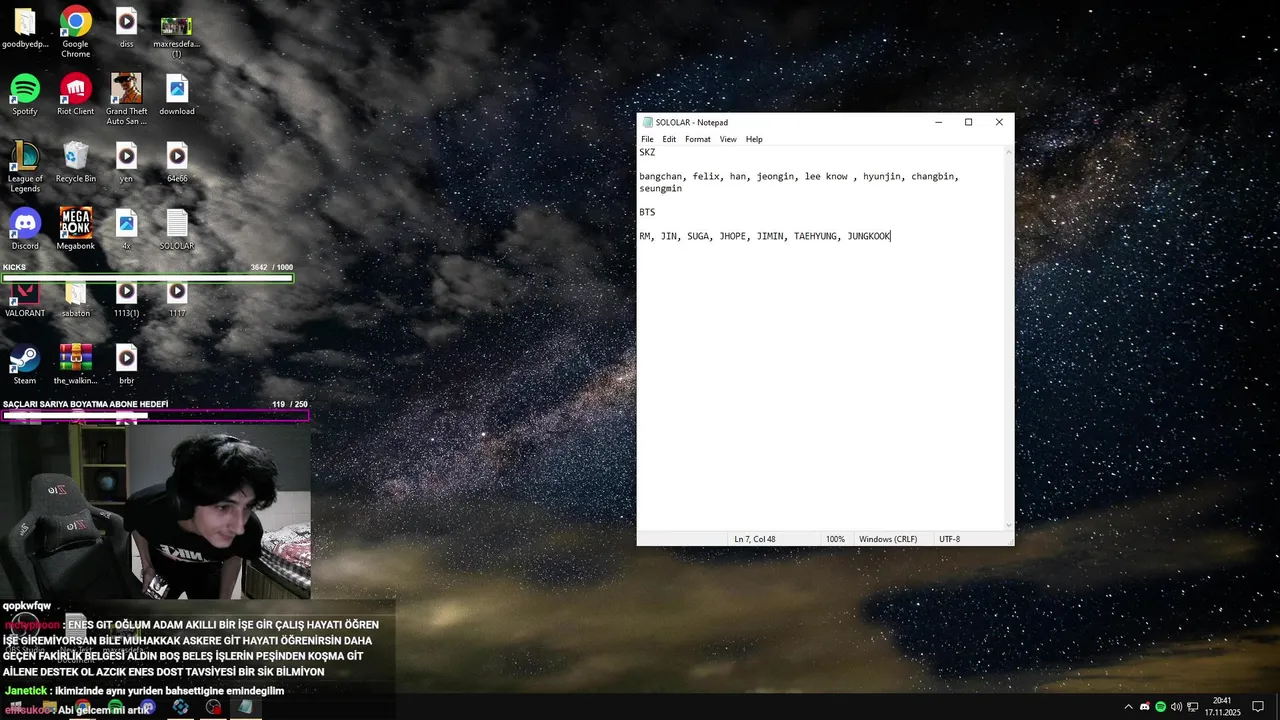Click the Notepad scrollbar down arrow
The height and width of the screenshot is (720, 1280).
tap(1008, 525)
